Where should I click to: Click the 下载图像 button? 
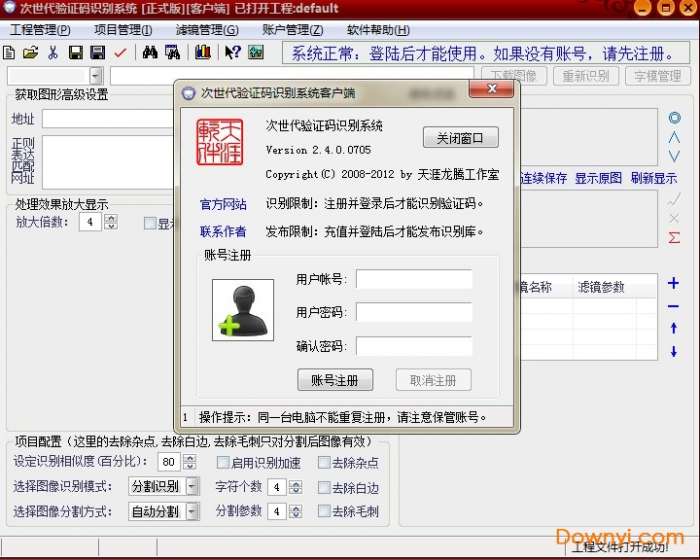pos(514,76)
